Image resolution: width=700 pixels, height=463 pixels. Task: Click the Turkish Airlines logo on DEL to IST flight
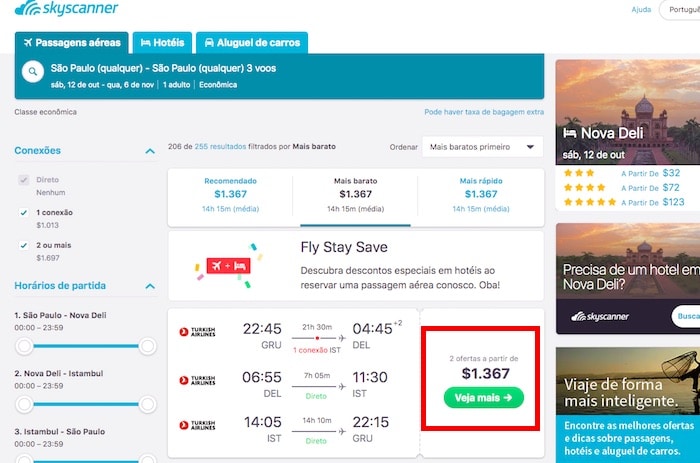point(197,380)
